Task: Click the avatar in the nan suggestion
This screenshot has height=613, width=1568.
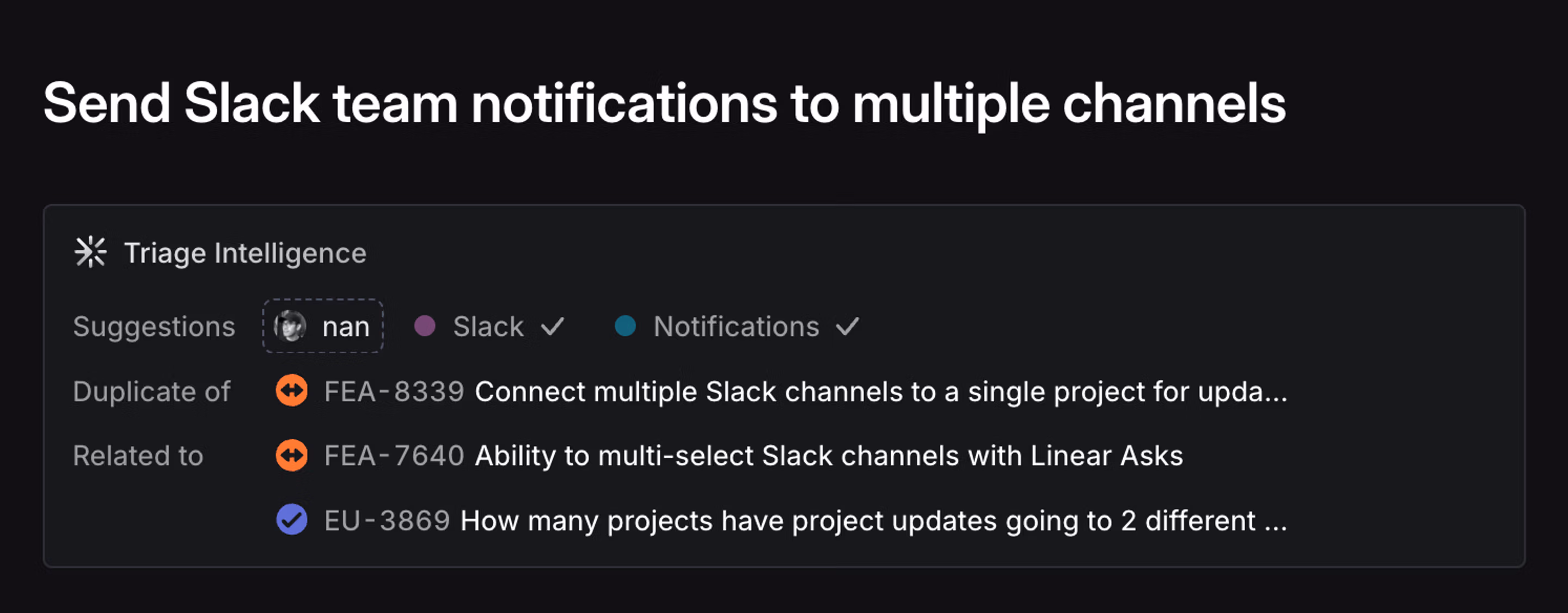Action: click(290, 326)
